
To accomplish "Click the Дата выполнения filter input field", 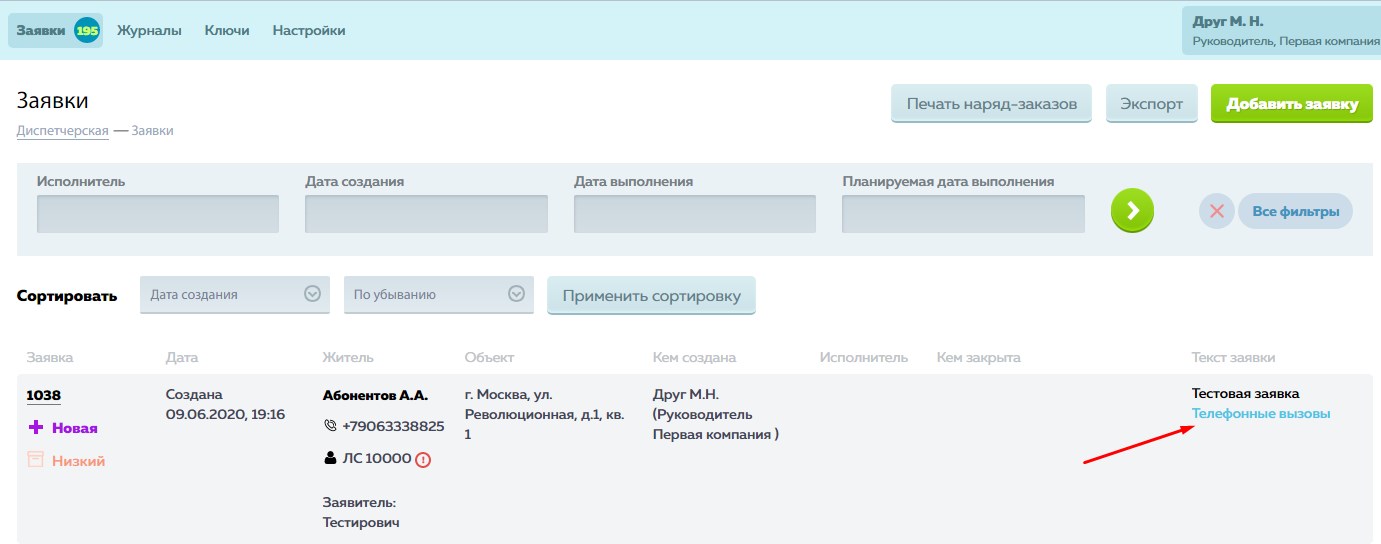I will [x=695, y=214].
